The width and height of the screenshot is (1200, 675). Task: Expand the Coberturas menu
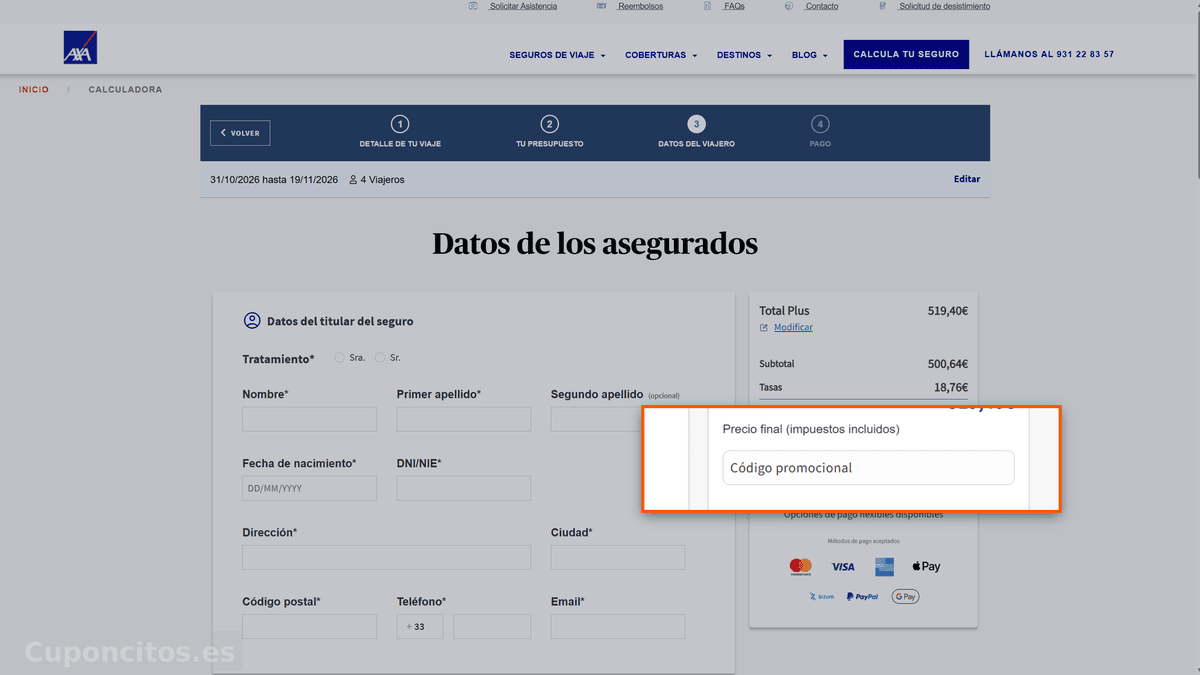pos(661,55)
